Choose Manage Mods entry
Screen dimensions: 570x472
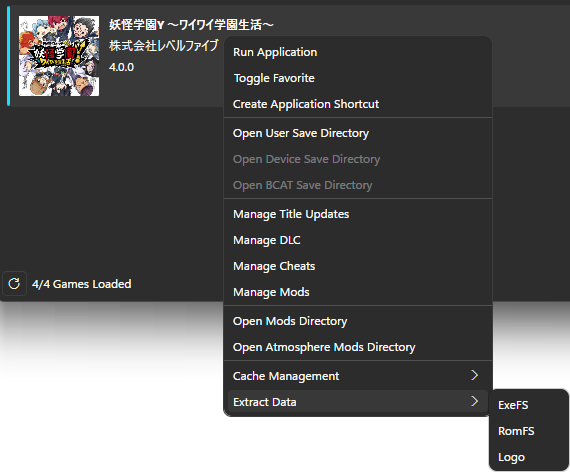[358, 292]
